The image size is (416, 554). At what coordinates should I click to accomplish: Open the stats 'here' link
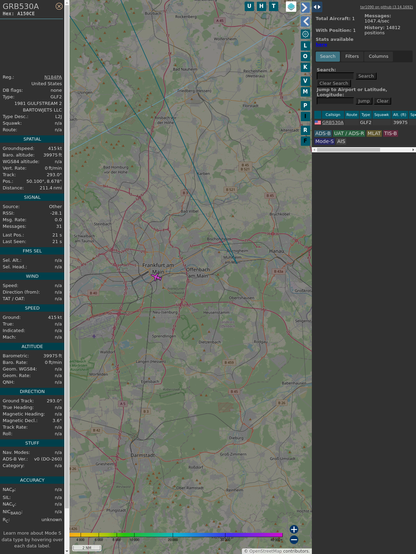pyautogui.click(x=321, y=45)
